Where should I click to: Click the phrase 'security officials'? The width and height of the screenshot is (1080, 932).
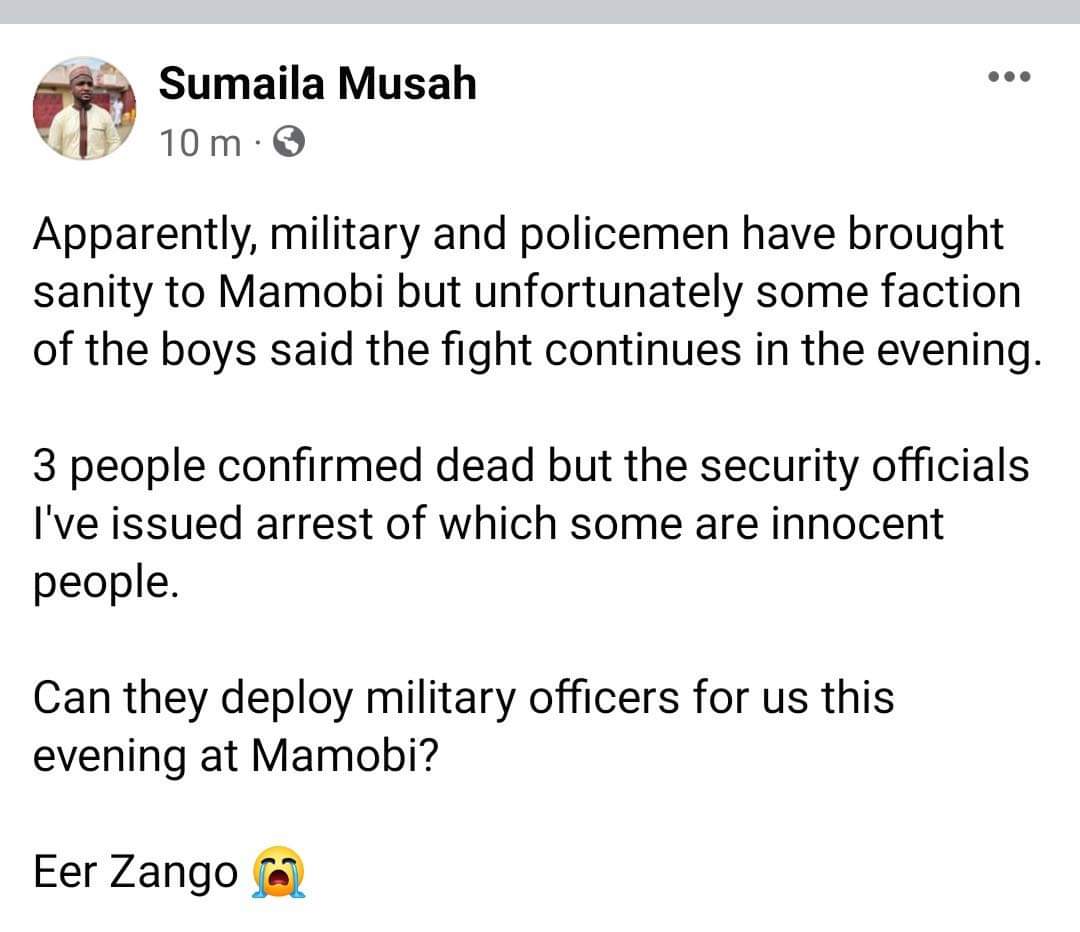point(865,466)
